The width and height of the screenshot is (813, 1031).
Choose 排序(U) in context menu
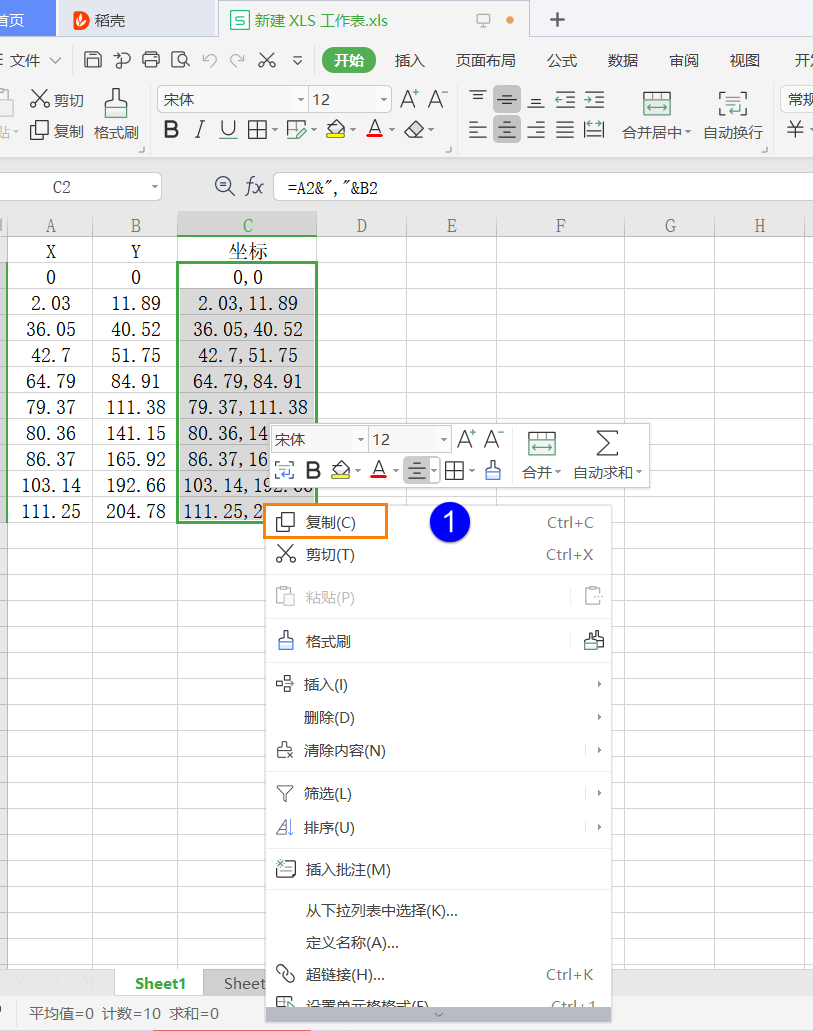tap(438, 827)
